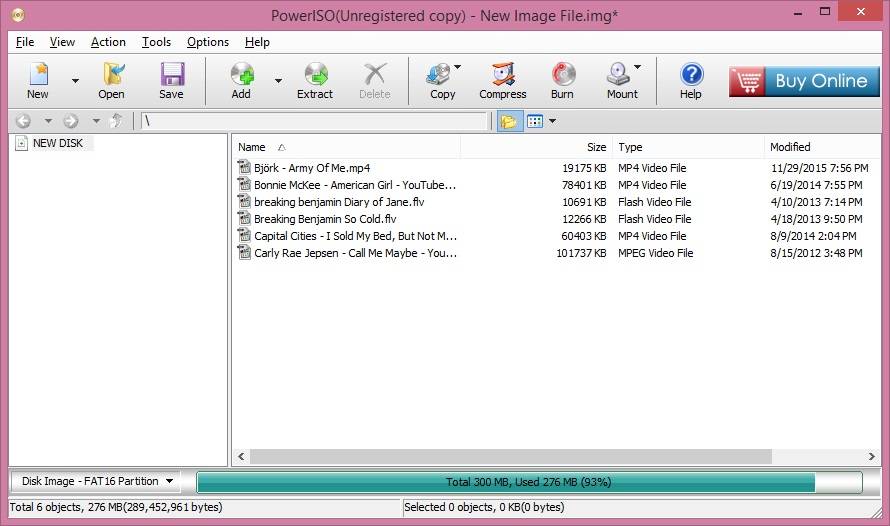Click the NEW DISK tree icon
This screenshot has height=526, width=890.
click(x=21, y=143)
